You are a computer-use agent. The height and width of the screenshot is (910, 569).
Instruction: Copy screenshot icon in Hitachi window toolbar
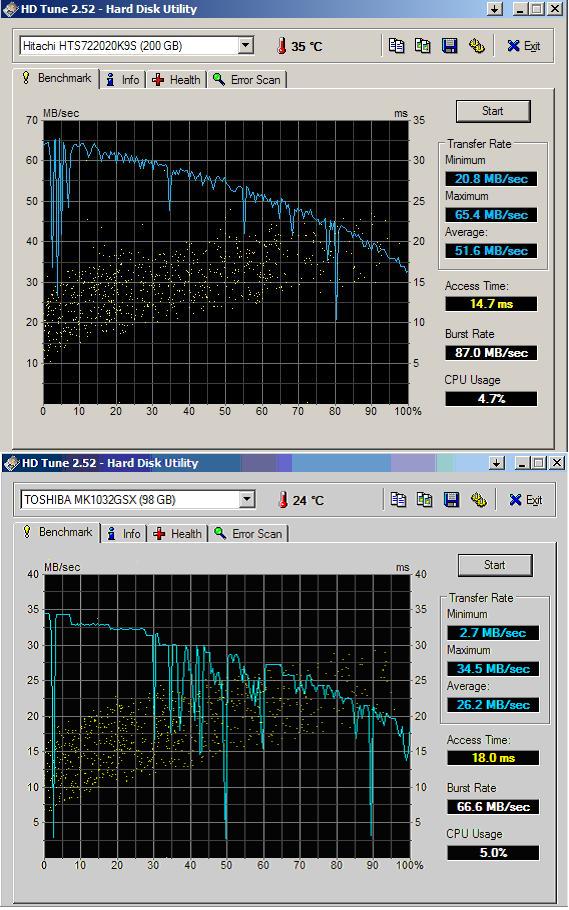click(x=423, y=46)
